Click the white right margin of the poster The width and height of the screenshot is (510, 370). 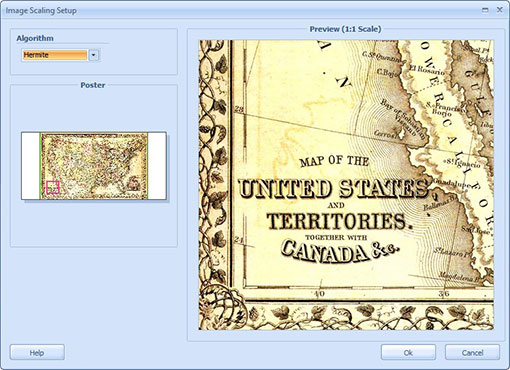(x=157, y=166)
